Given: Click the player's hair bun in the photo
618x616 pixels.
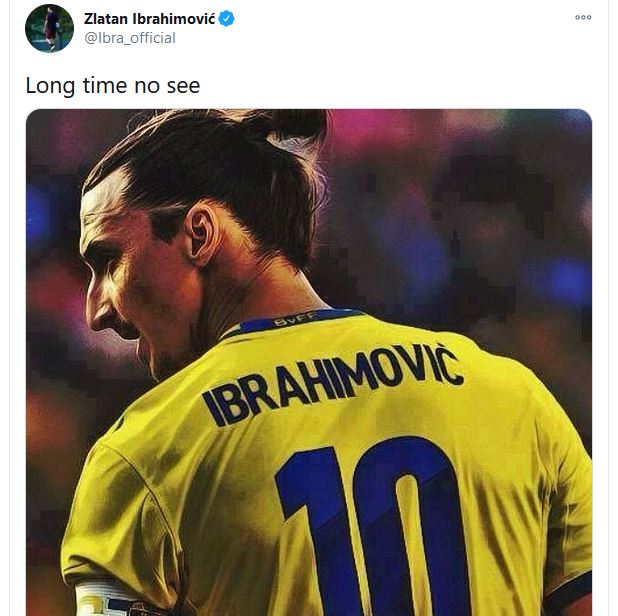Looking at the screenshot, I should 290,128.
